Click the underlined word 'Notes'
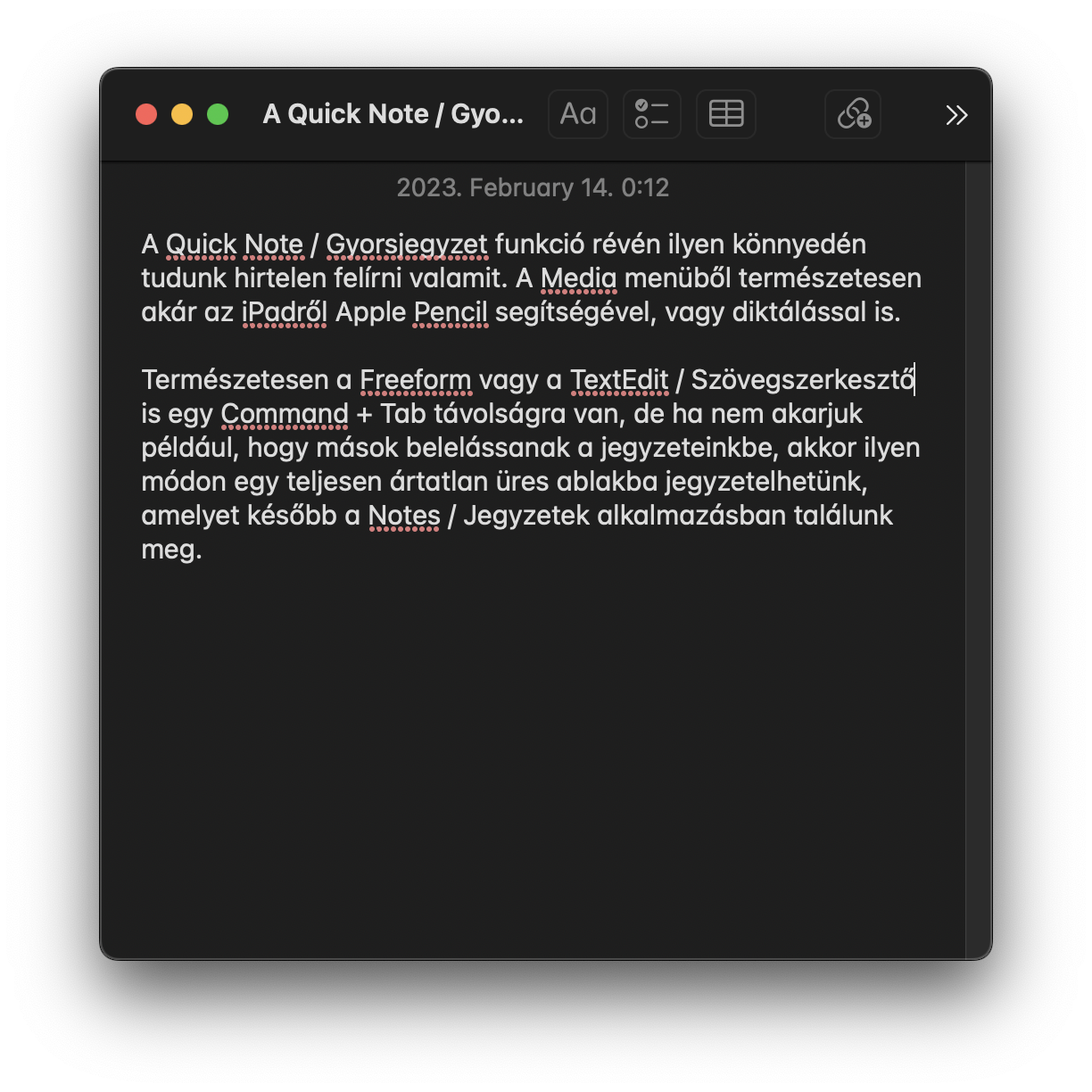The image size is (1092, 1092). 404,516
